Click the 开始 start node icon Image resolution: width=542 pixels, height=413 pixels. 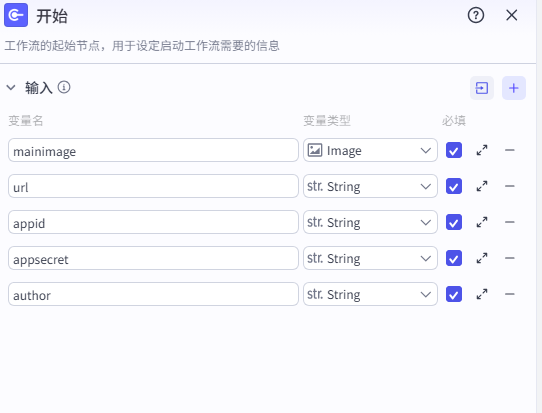pos(16,15)
